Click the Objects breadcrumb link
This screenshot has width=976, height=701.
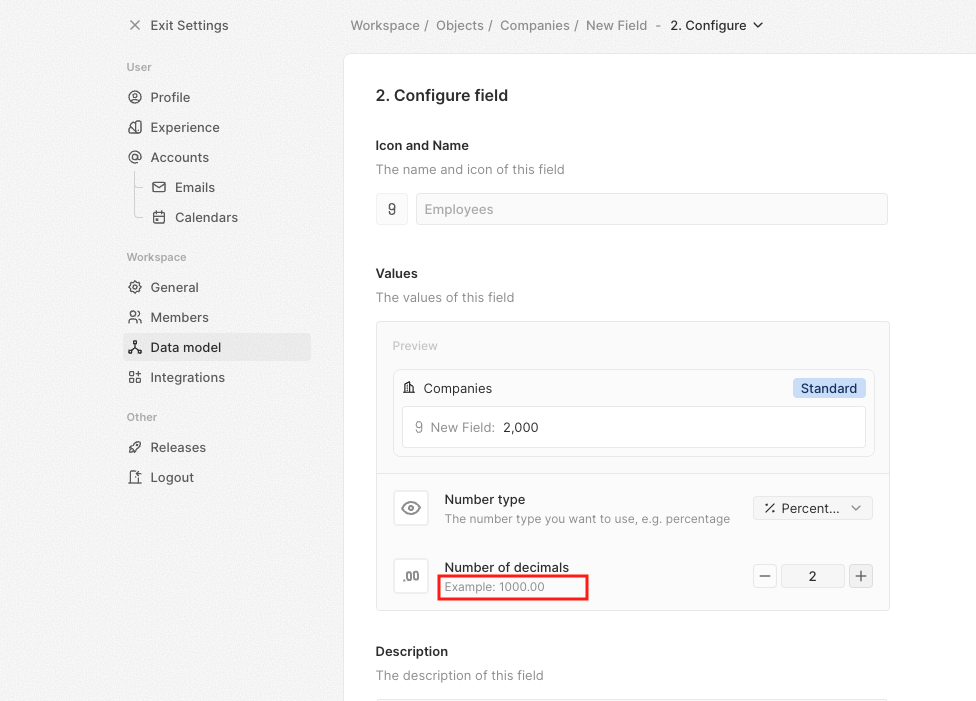[x=460, y=25]
